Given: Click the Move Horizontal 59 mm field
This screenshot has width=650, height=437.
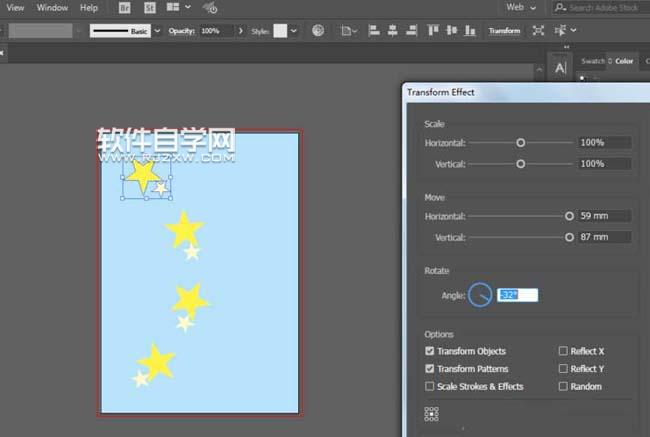Looking at the screenshot, I should [x=604, y=216].
